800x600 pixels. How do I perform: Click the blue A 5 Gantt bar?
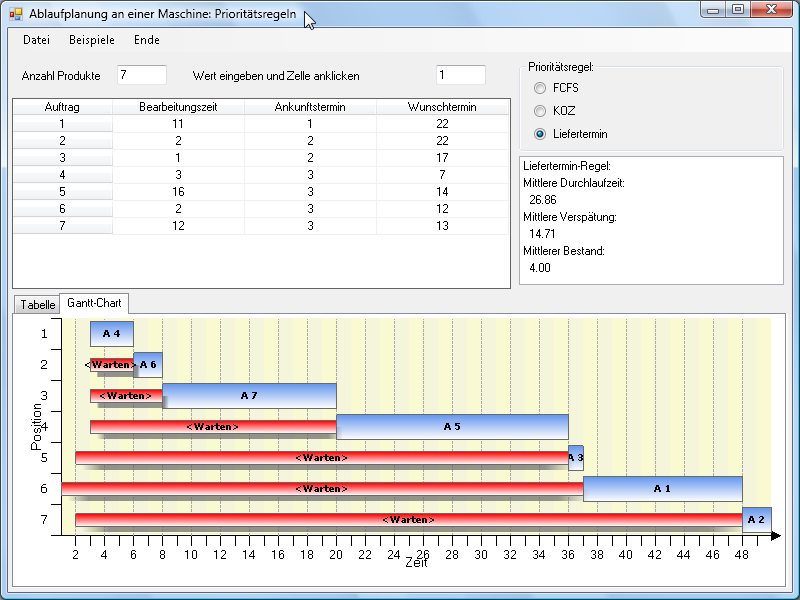(x=452, y=426)
